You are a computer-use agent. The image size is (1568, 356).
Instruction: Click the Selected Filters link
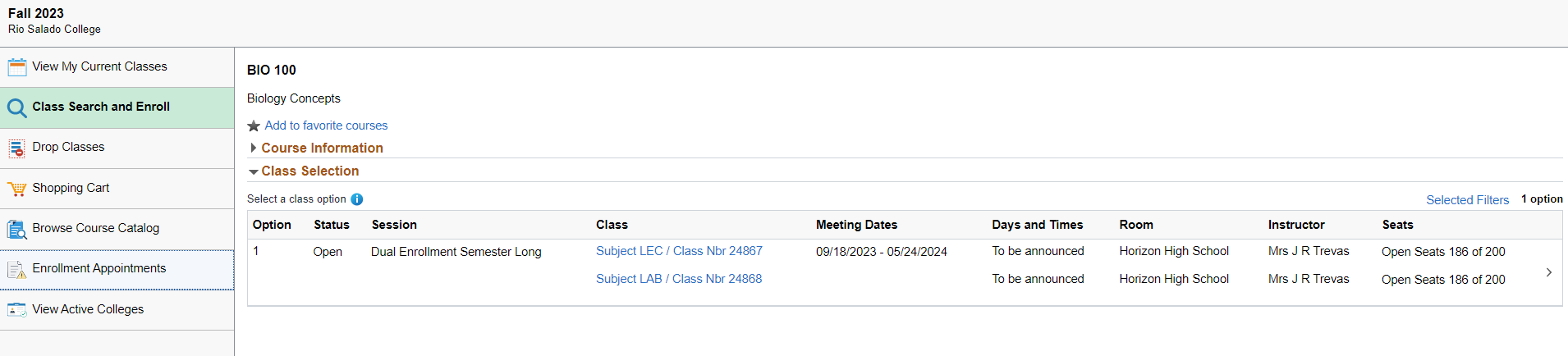point(1467,200)
